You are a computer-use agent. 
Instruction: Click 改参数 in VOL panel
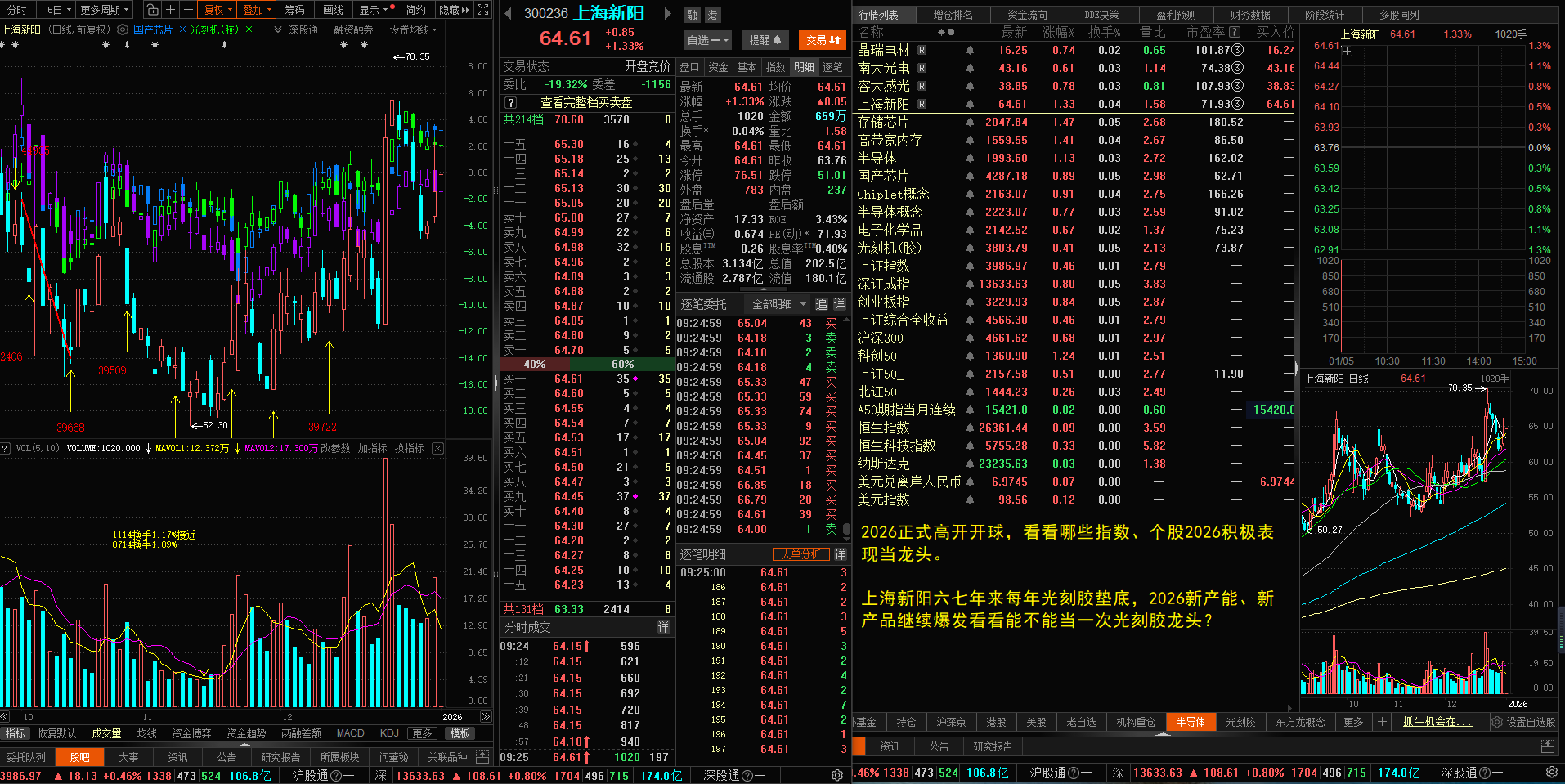pyautogui.click(x=335, y=448)
